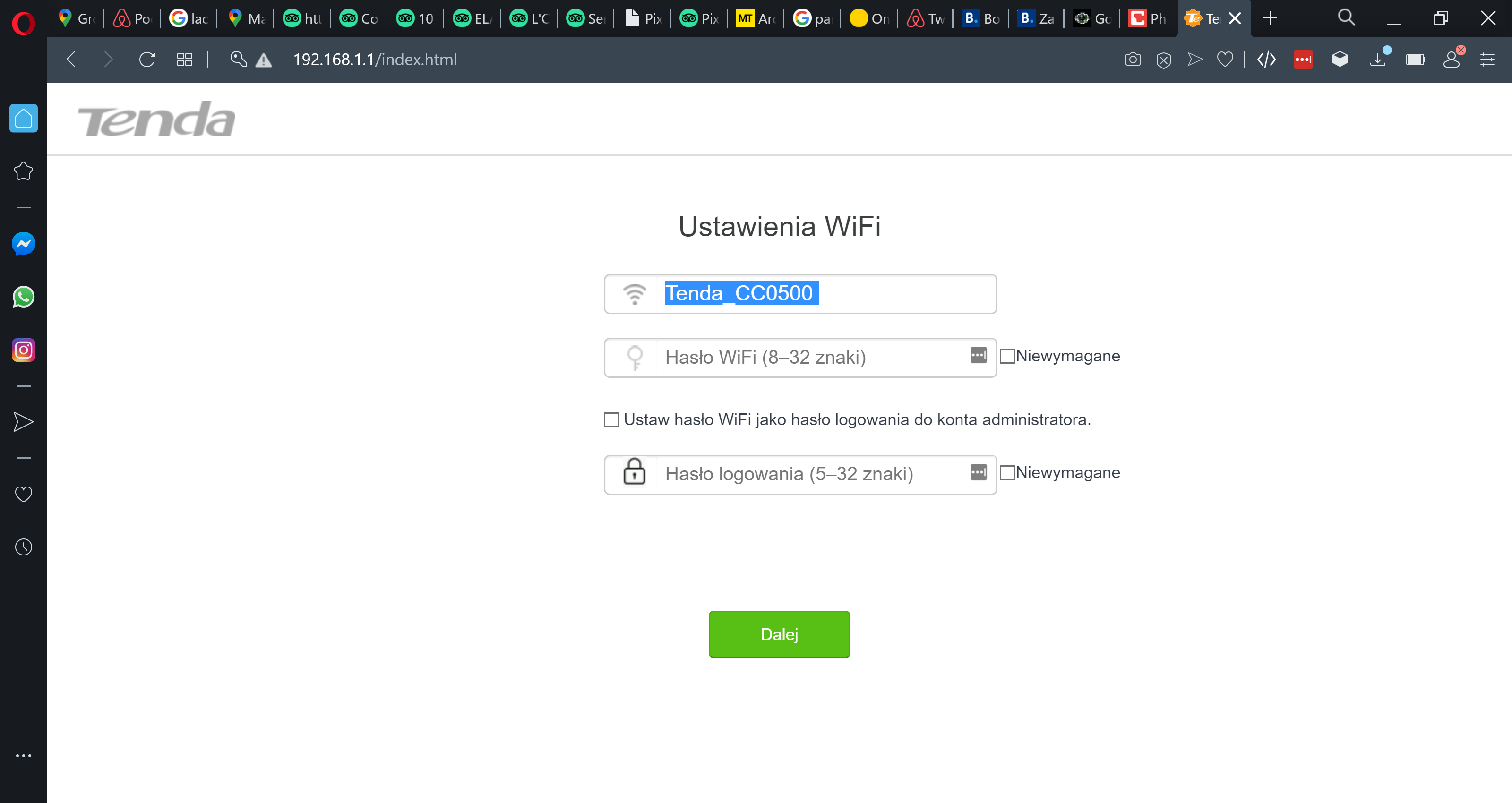
Task: Switch to the 'MT Arc' tab
Action: [x=756, y=18]
